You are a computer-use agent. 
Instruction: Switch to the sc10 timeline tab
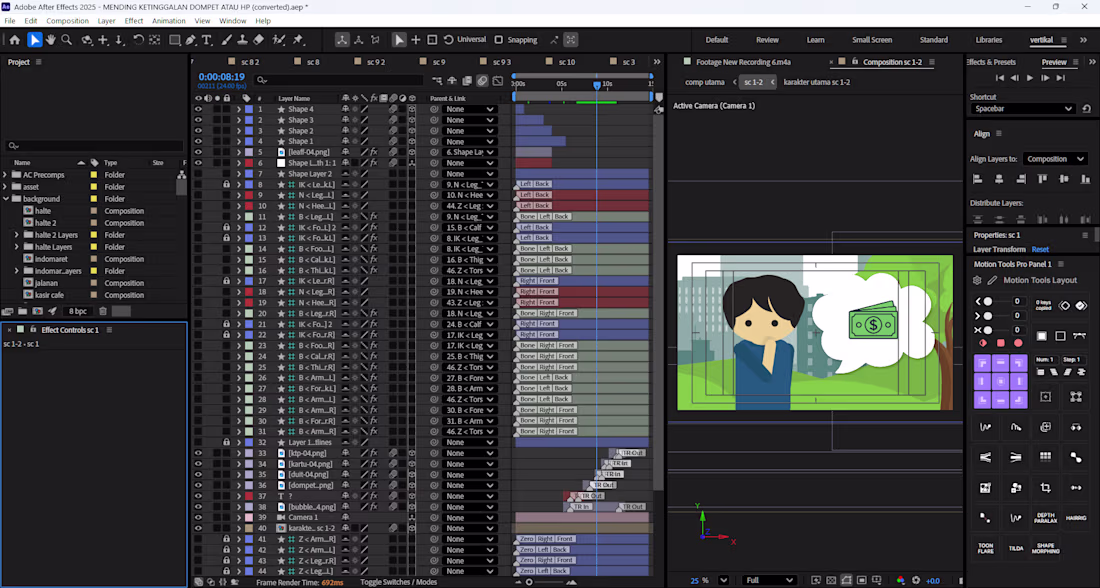pyautogui.click(x=567, y=62)
